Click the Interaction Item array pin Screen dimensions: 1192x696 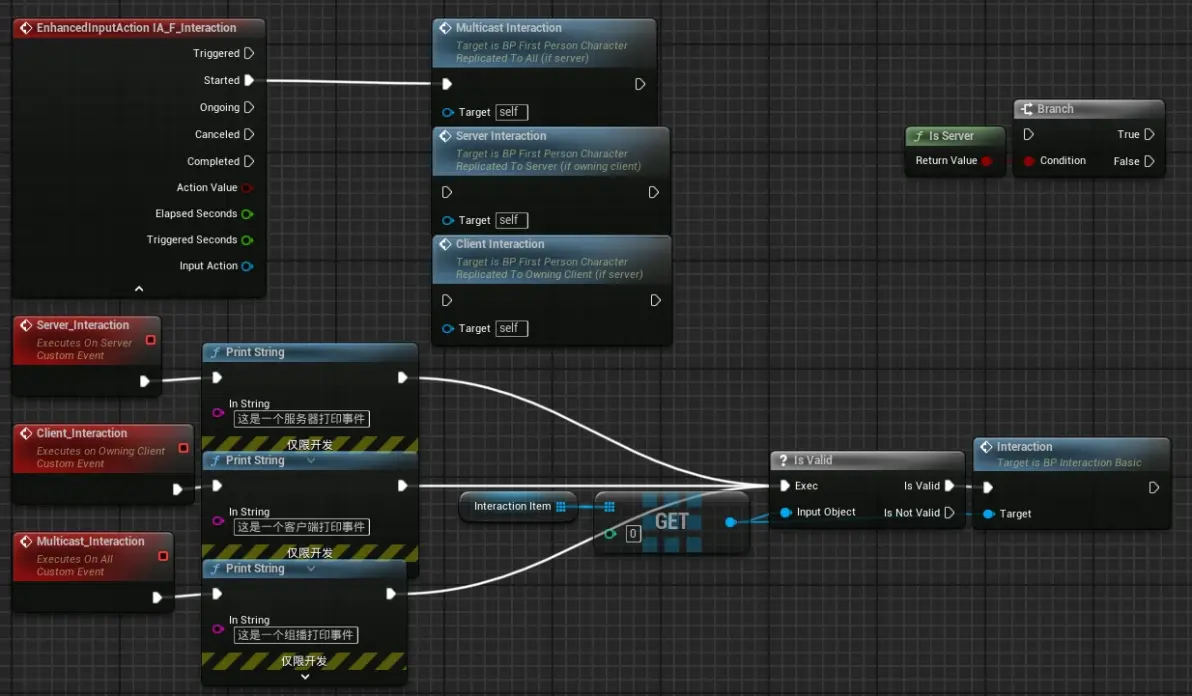click(x=561, y=507)
